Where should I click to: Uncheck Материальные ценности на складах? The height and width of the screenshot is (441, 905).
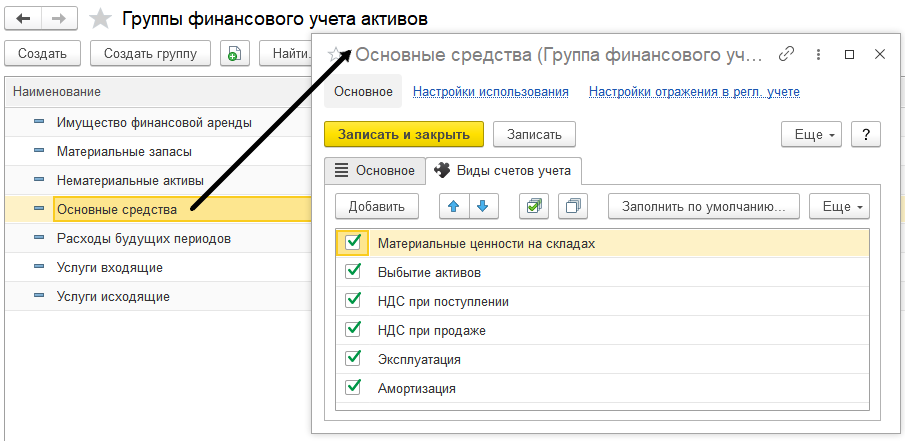click(x=352, y=242)
